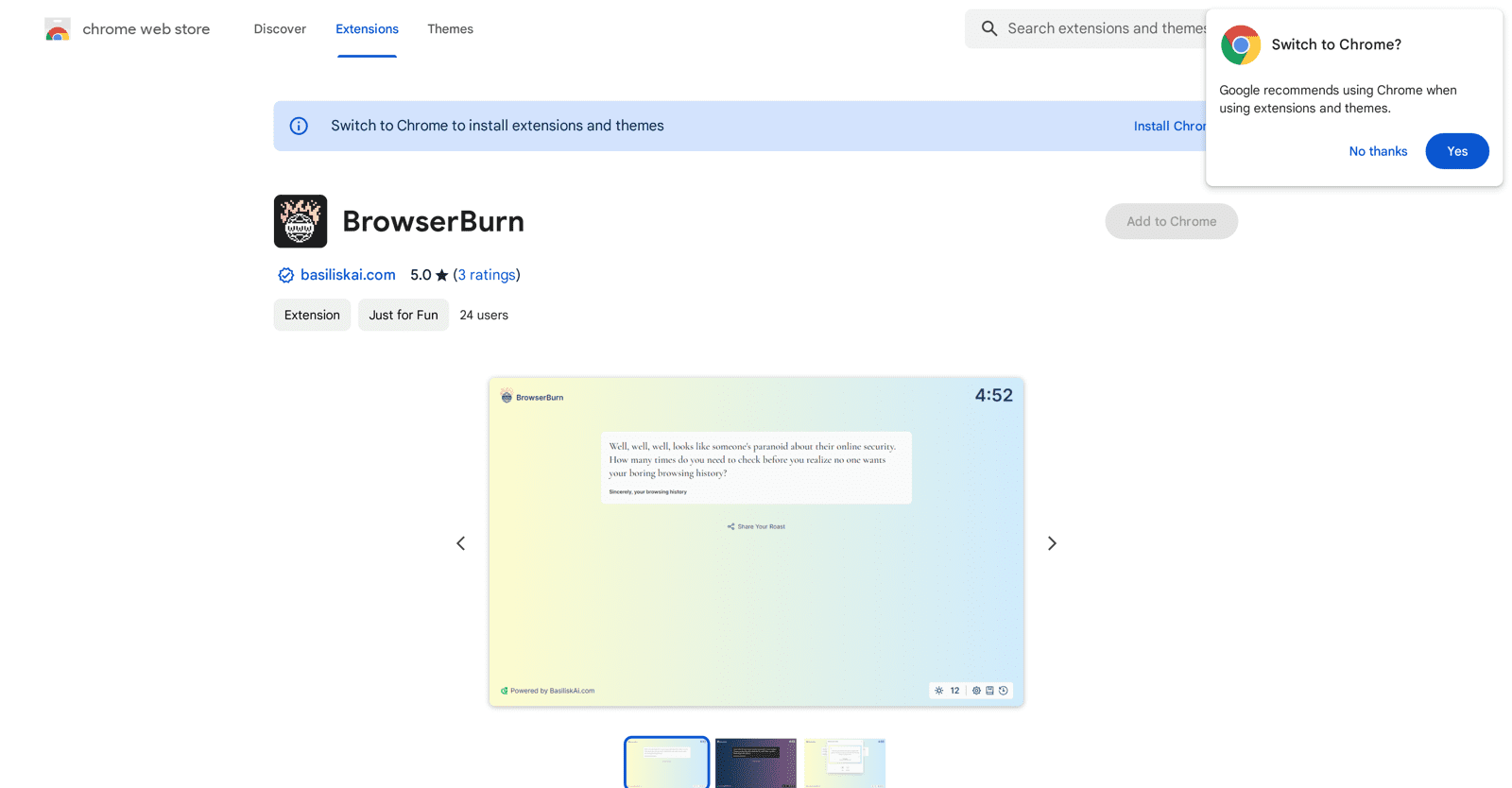The height and width of the screenshot is (788, 1512).
Task: Show the previous screenshot with left arrow
Action: [461, 543]
